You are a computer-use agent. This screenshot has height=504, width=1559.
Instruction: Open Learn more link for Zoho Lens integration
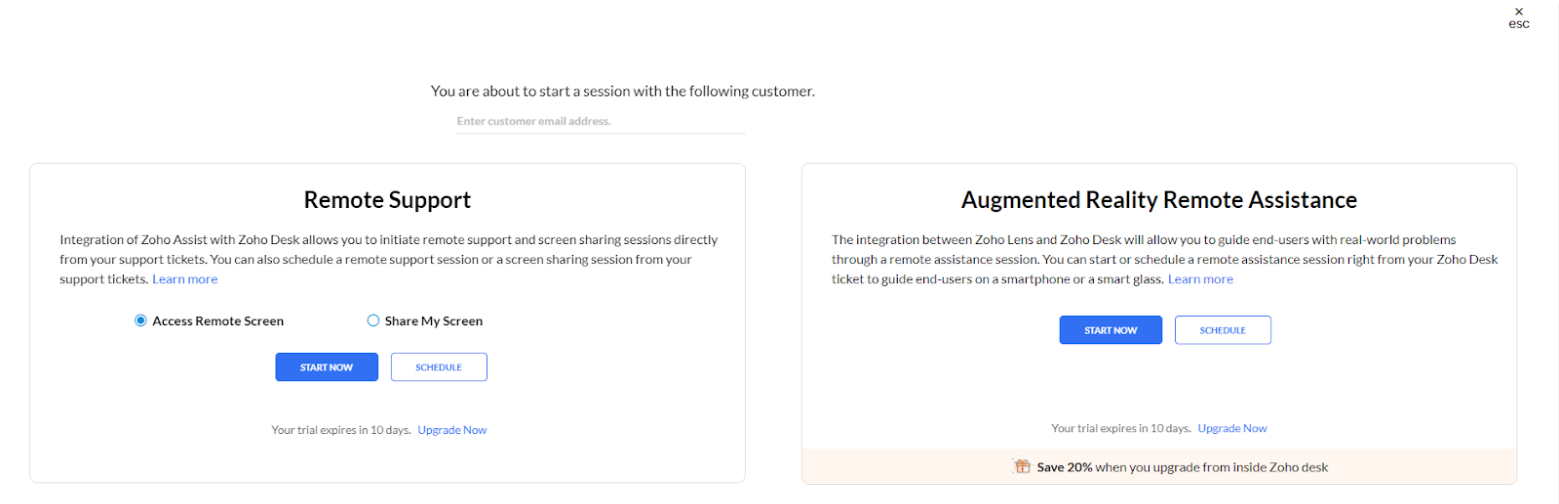pos(1200,279)
